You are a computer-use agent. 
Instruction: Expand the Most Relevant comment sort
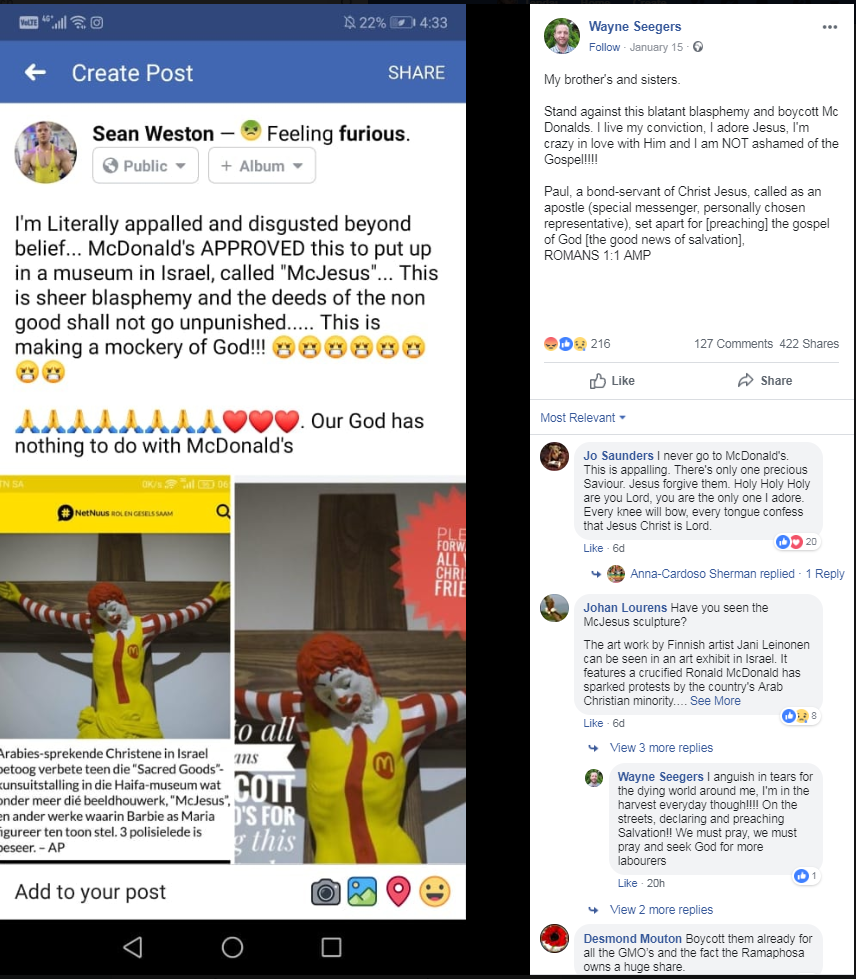coord(583,418)
